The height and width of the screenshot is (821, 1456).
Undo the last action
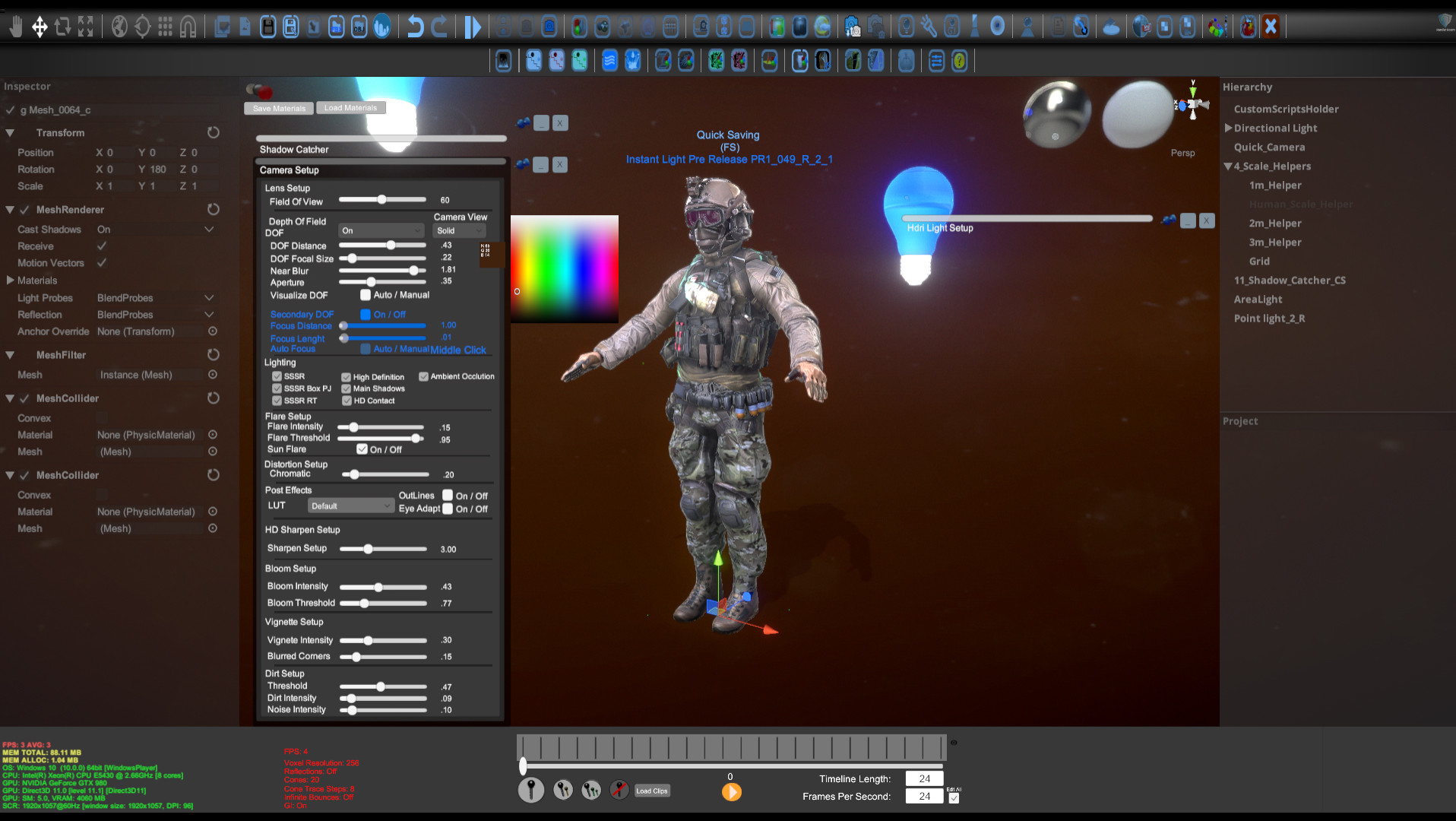point(416,27)
